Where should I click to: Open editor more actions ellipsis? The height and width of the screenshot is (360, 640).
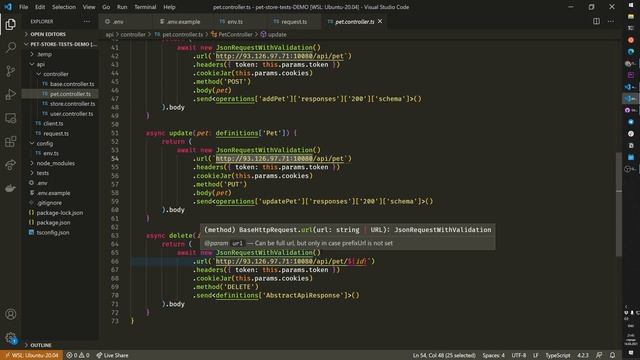click(611, 21)
